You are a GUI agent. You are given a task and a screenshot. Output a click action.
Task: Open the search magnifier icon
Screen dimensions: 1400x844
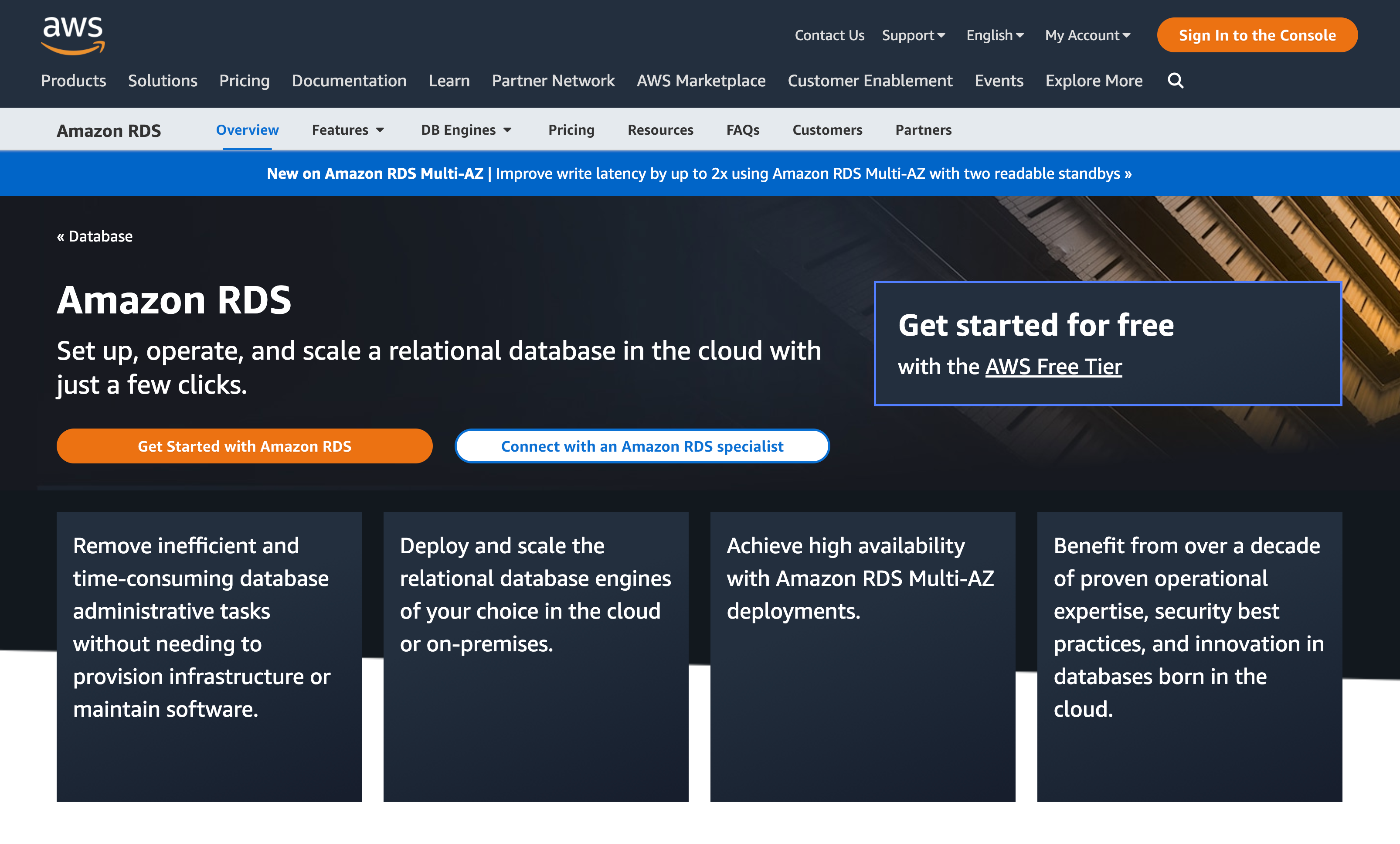click(1175, 81)
